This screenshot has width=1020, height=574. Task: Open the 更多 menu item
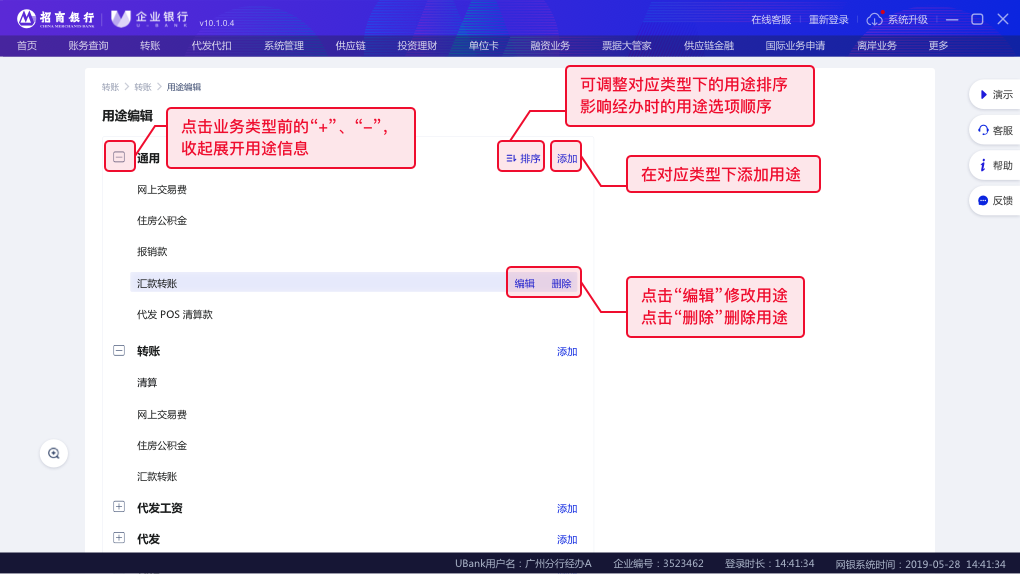point(938,45)
